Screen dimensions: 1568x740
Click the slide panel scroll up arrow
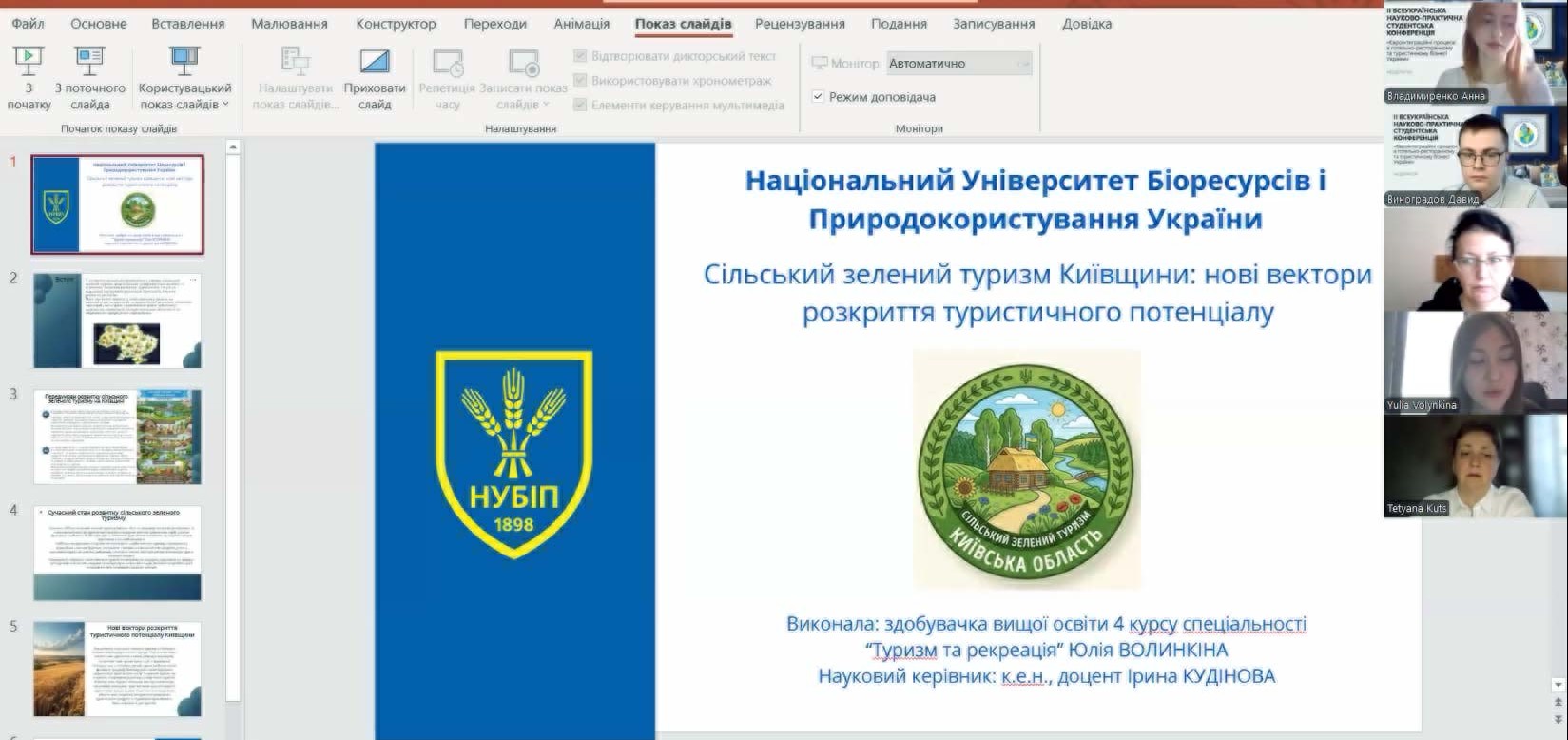233,147
